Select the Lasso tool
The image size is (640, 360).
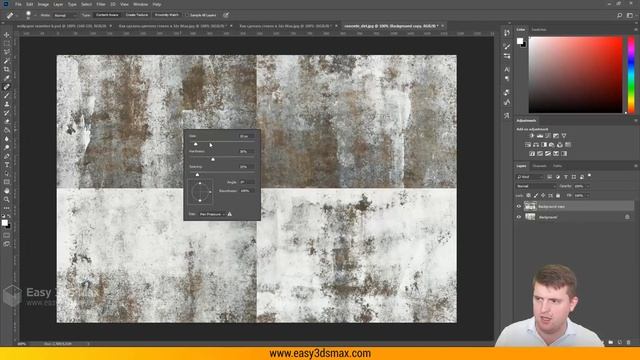pos(7,52)
